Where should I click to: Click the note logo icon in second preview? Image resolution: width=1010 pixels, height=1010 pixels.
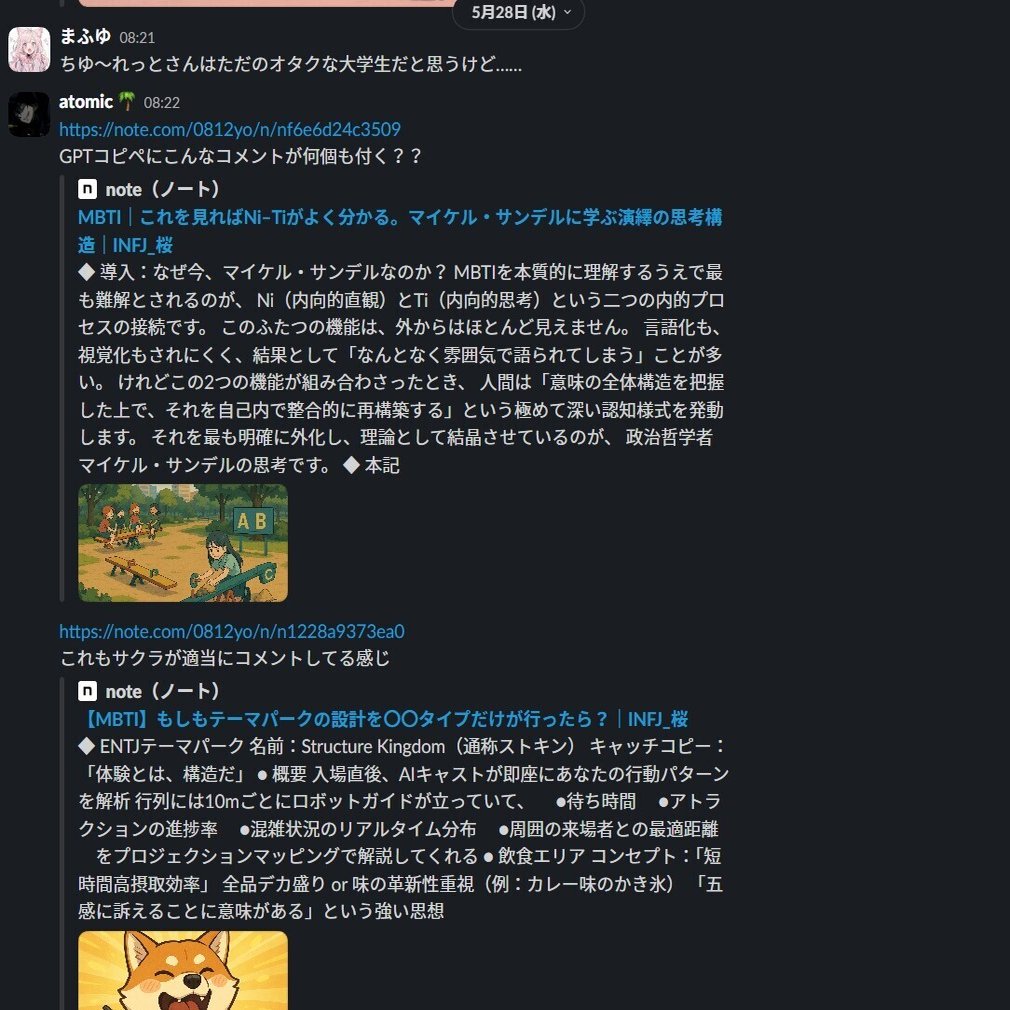coord(88,691)
